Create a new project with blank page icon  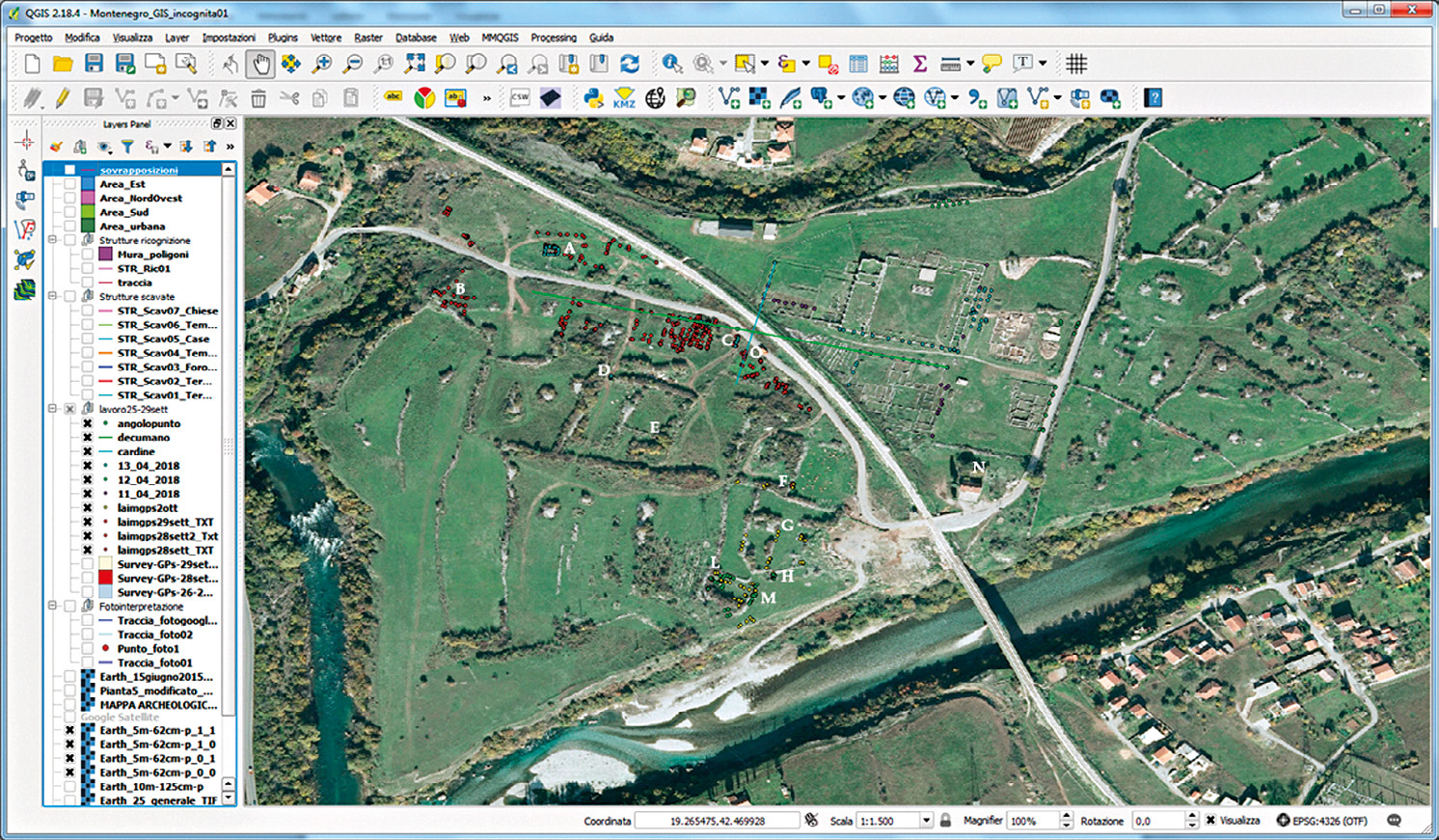(33, 64)
